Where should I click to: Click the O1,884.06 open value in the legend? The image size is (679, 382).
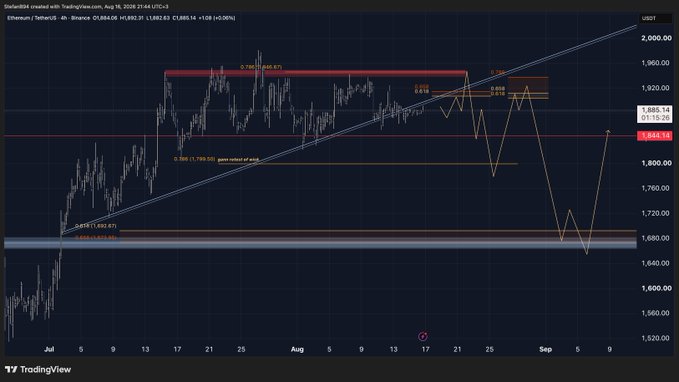tap(105, 18)
